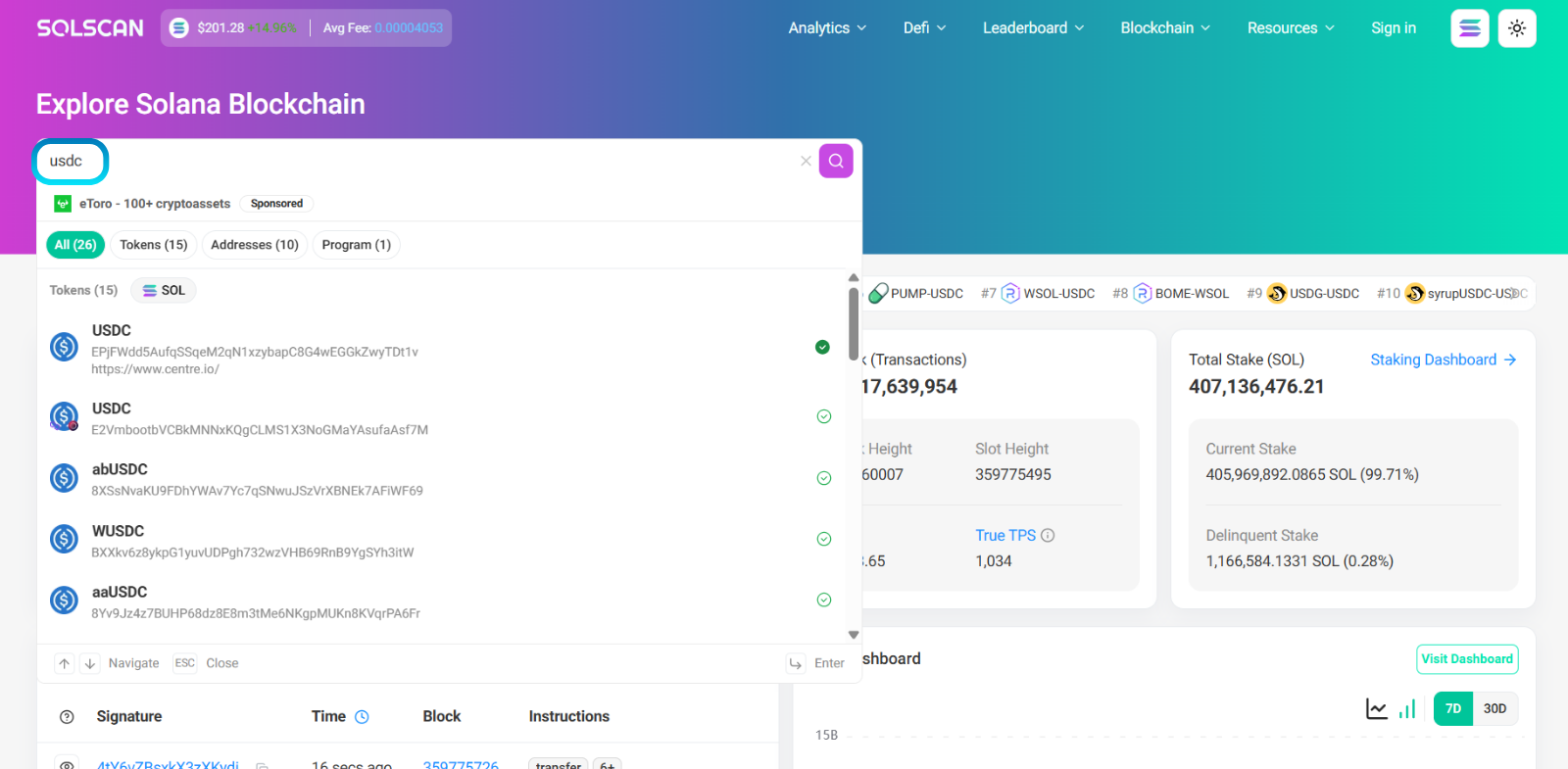Screen dimensions: 1568x769
Task: Click the True TPS link
Action: pyautogui.click(x=1005, y=536)
